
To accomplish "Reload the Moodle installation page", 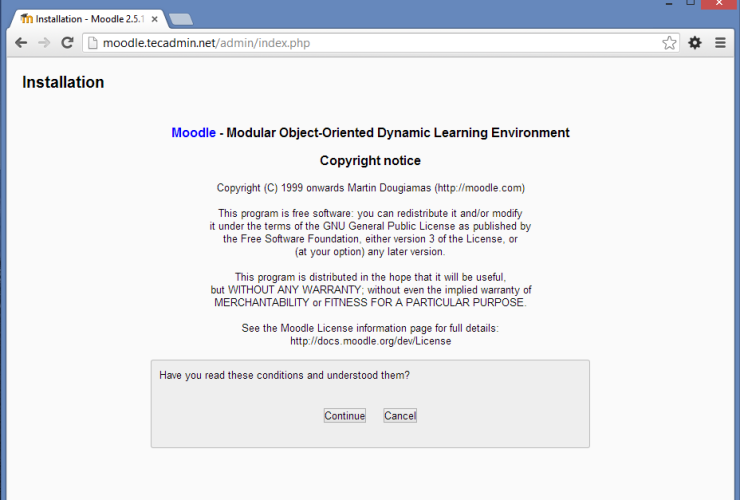I will pyautogui.click(x=67, y=42).
